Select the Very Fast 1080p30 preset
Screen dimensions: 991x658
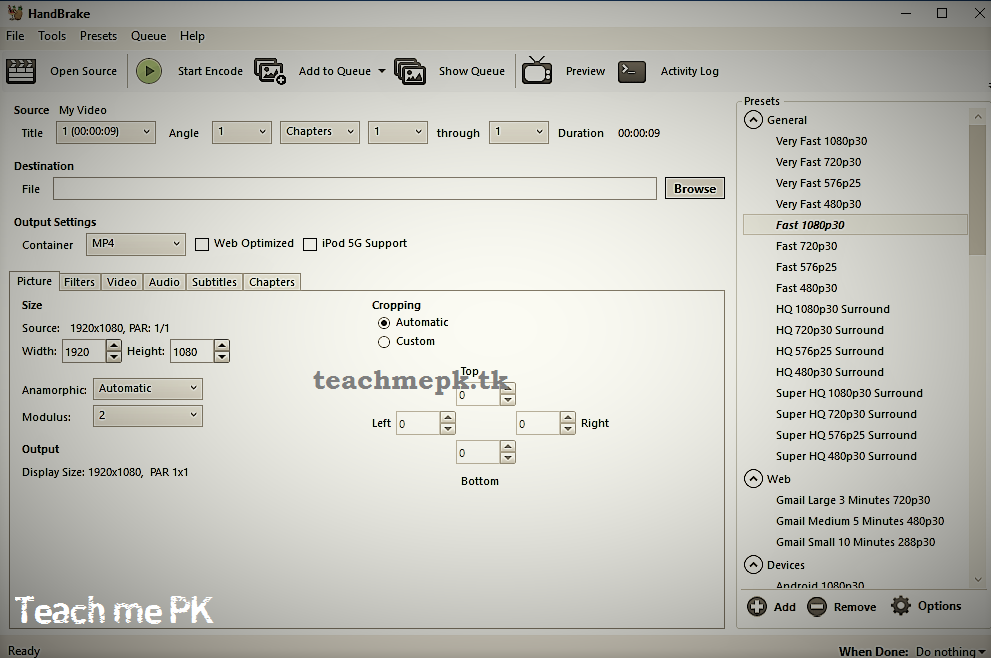click(821, 141)
